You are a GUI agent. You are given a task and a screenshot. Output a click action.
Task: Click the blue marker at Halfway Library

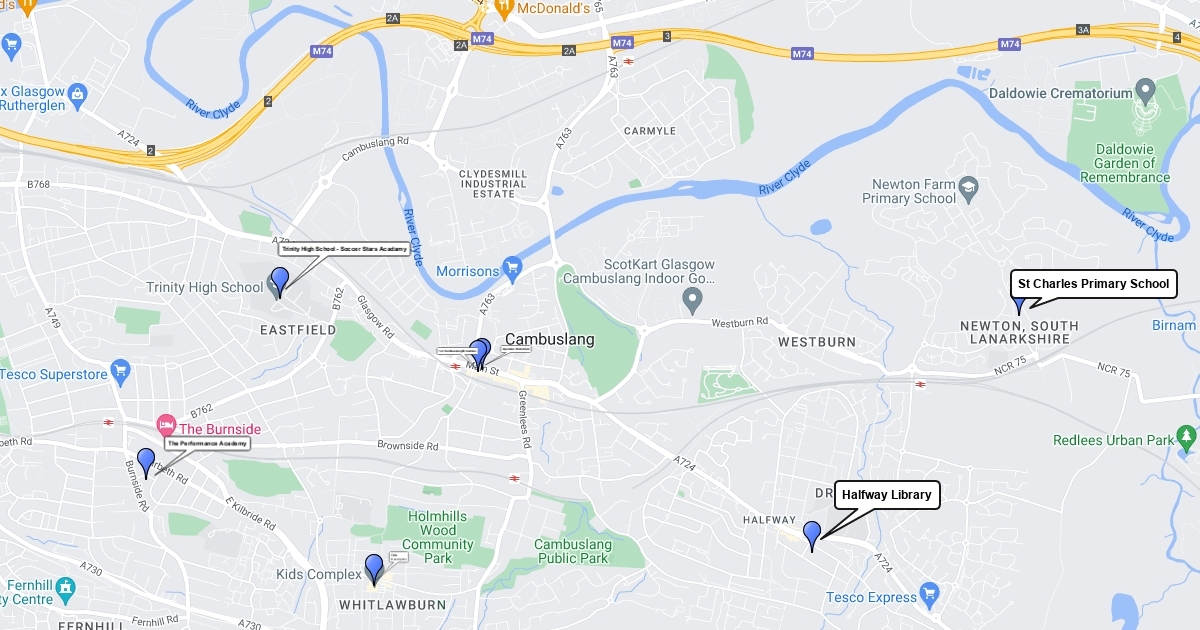[x=812, y=533]
